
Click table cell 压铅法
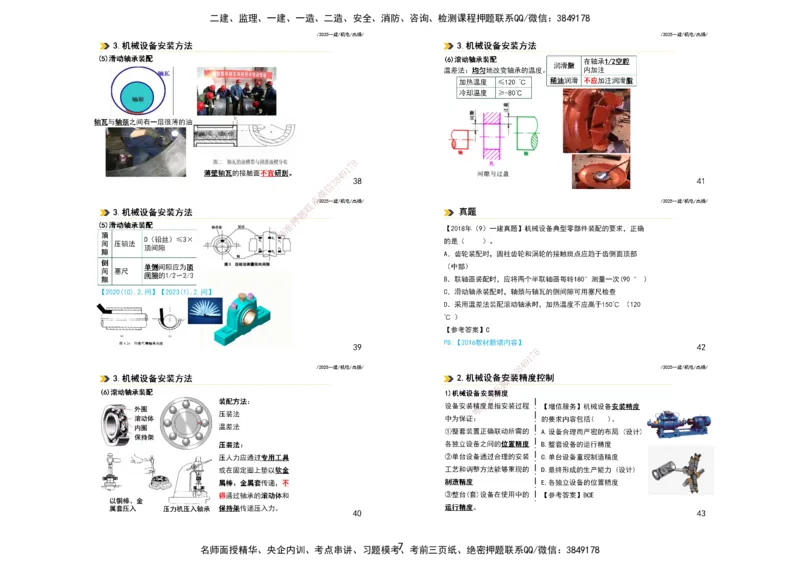point(125,244)
